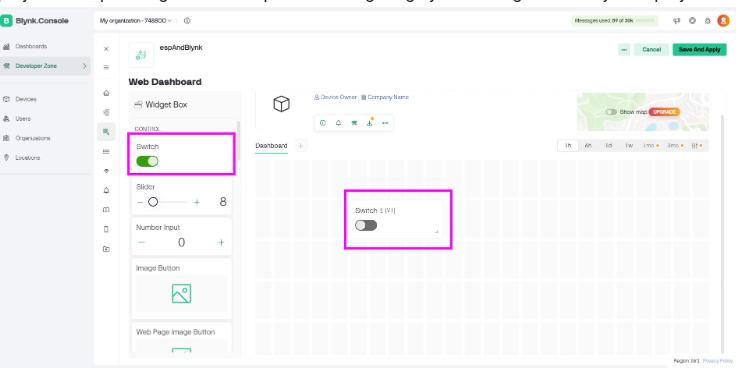Switch to the Dashboard tab
This screenshot has height=370, width=736.
(x=271, y=146)
